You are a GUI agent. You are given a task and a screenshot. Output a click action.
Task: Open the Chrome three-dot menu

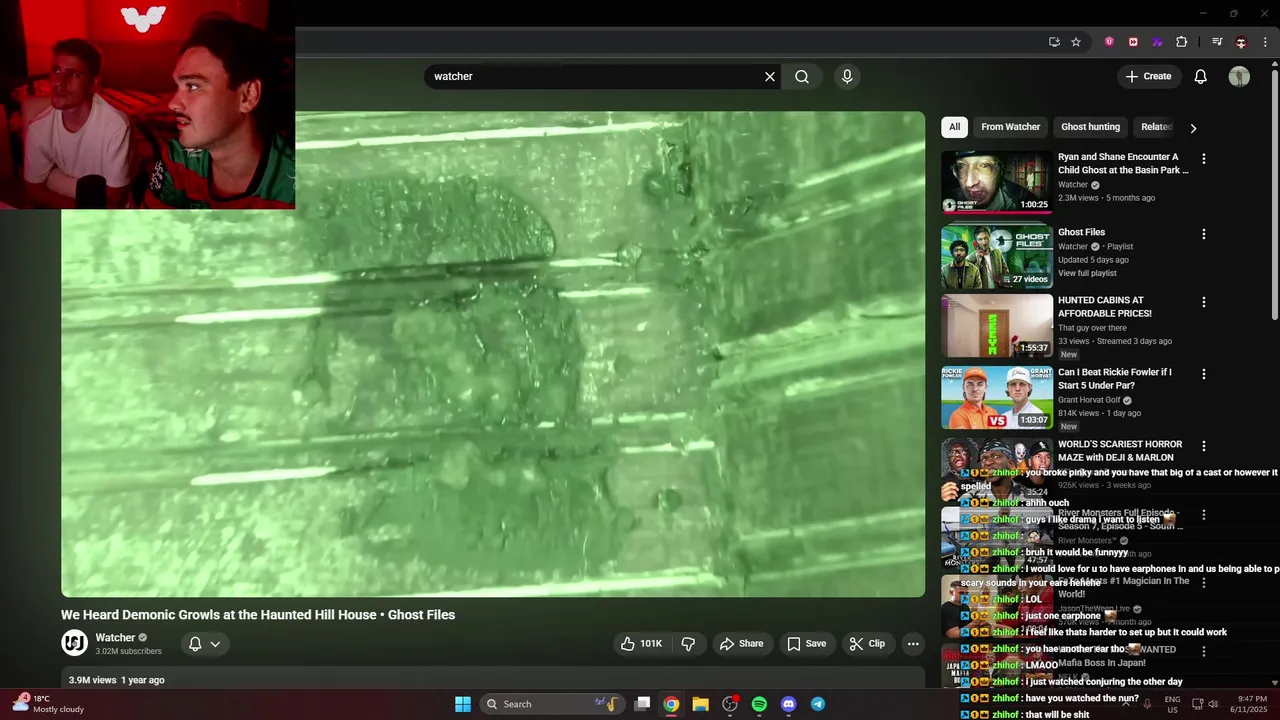[1265, 42]
